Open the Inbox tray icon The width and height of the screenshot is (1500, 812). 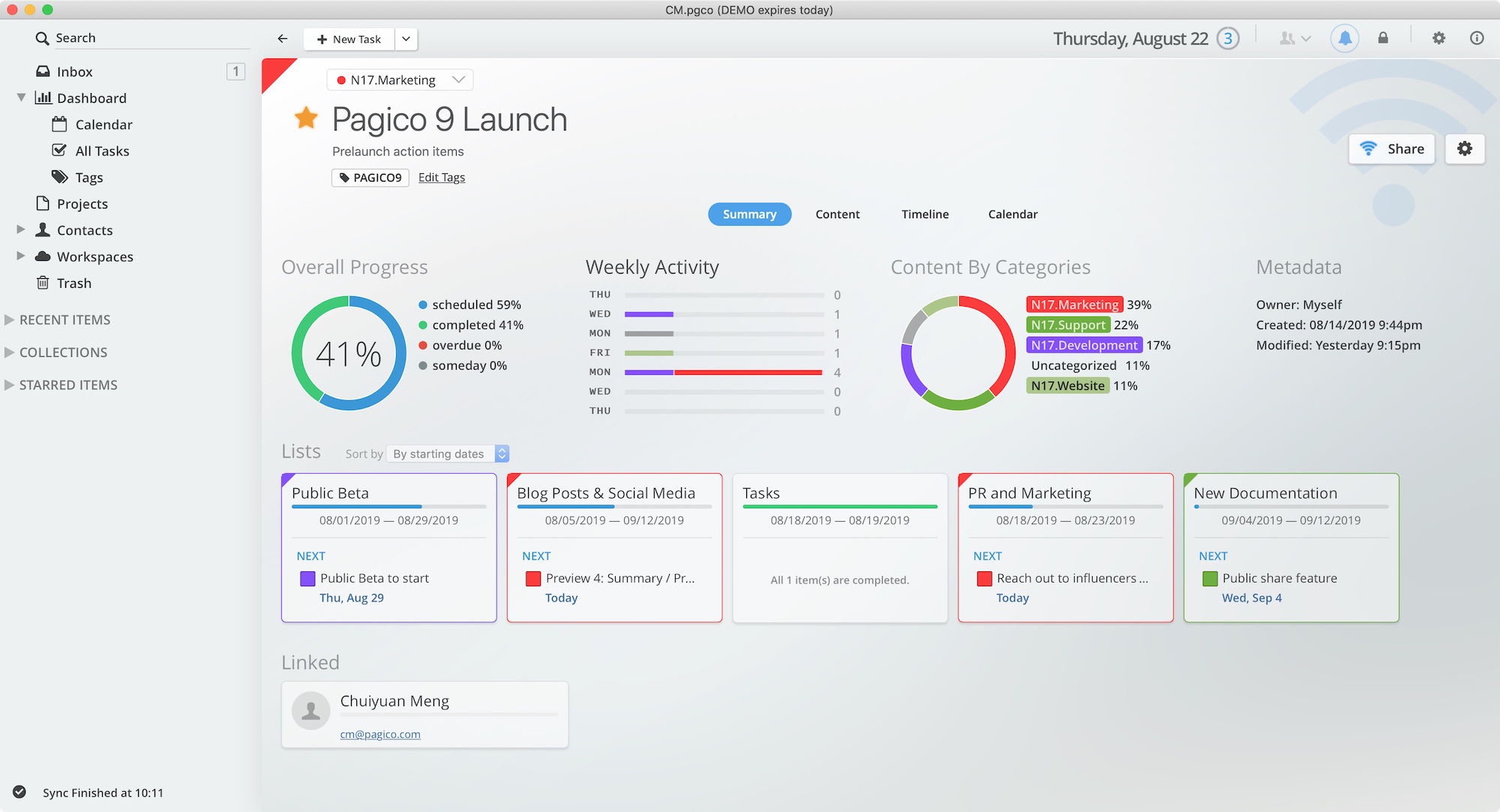[x=43, y=71]
